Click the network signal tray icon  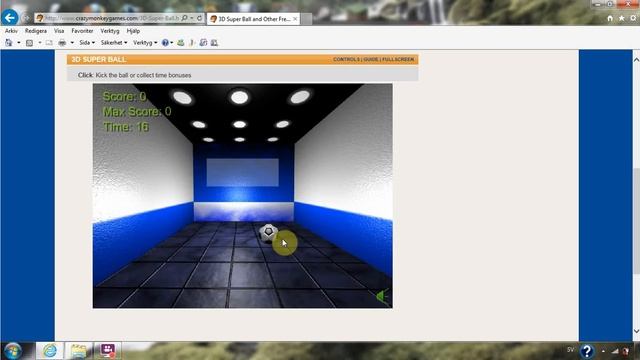pyautogui.click(x=615, y=351)
